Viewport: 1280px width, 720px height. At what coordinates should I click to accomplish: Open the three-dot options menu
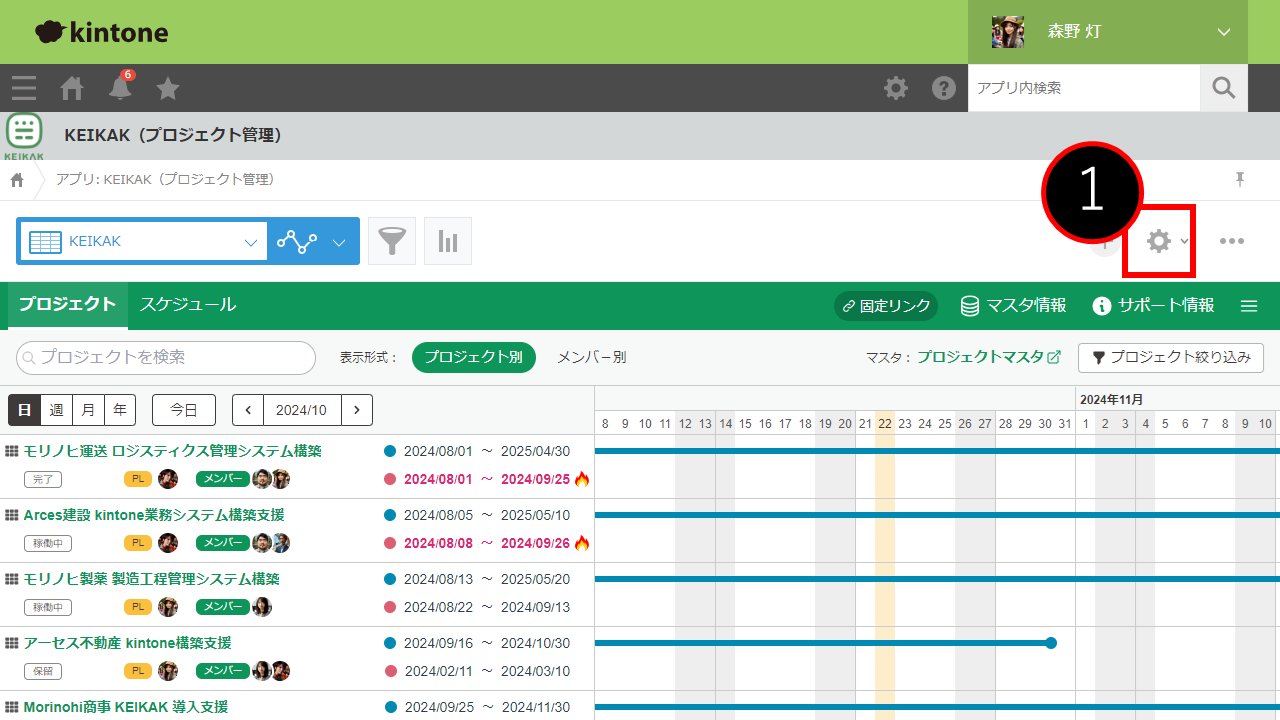pos(1232,241)
